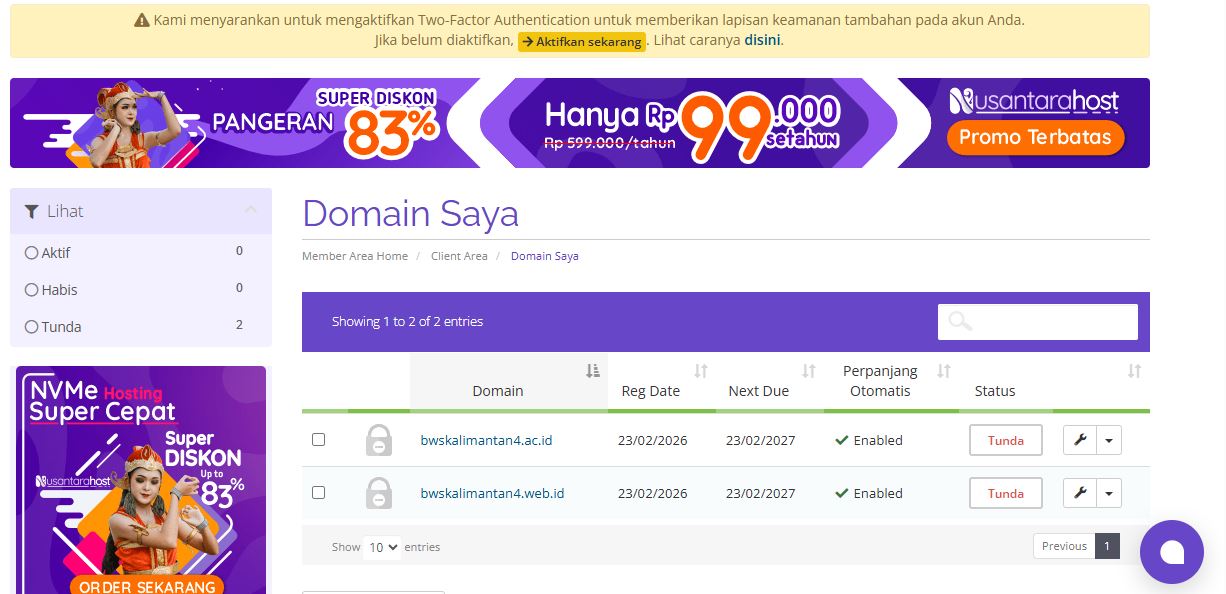Go to Client Area breadcrumb
This screenshot has height=594, width=1226.
pyautogui.click(x=459, y=256)
